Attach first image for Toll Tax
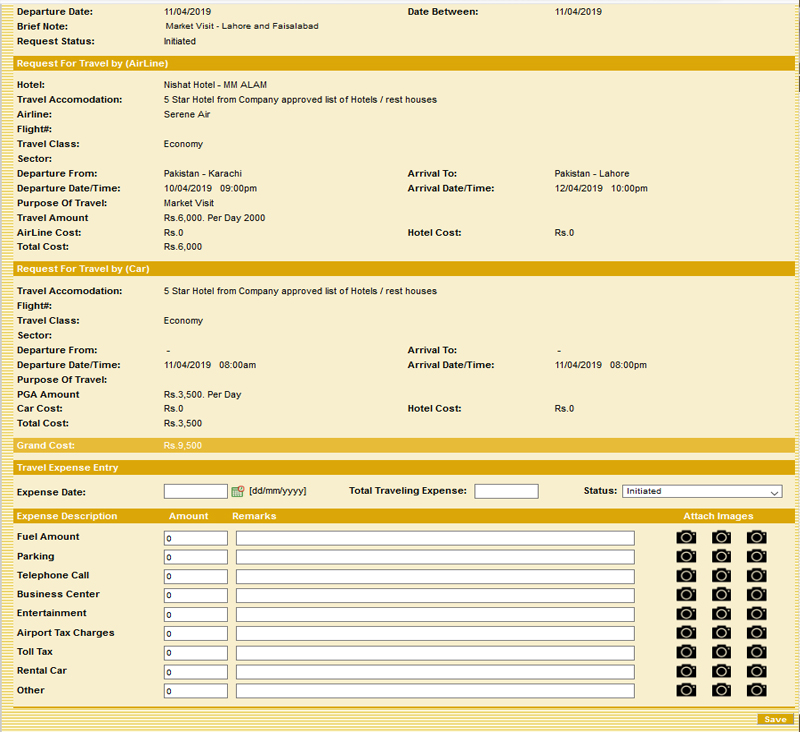 [x=686, y=652]
